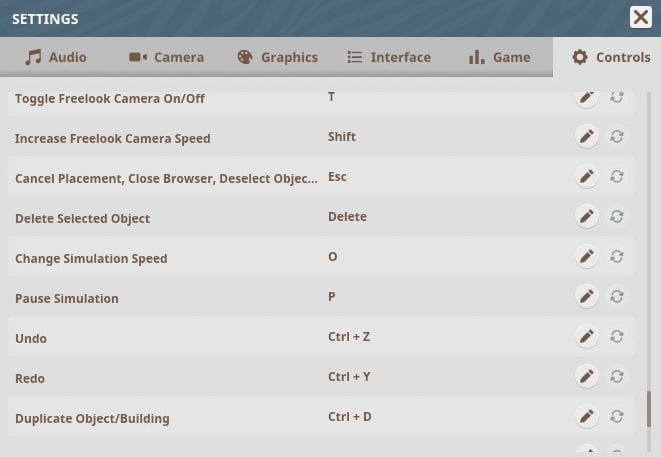Image resolution: width=661 pixels, height=457 pixels.
Task: Edit the Duplicate Object/Building shortcut
Action: [587, 417]
